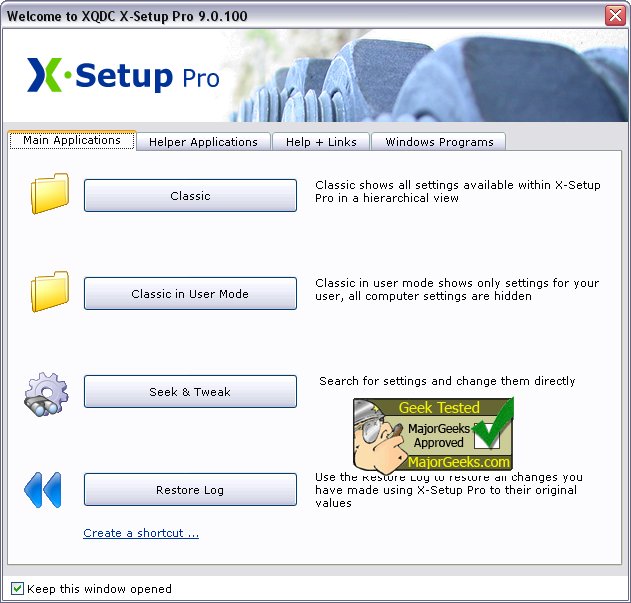
Task: Click the X-Setup Pro logo
Action: click(123, 75)
